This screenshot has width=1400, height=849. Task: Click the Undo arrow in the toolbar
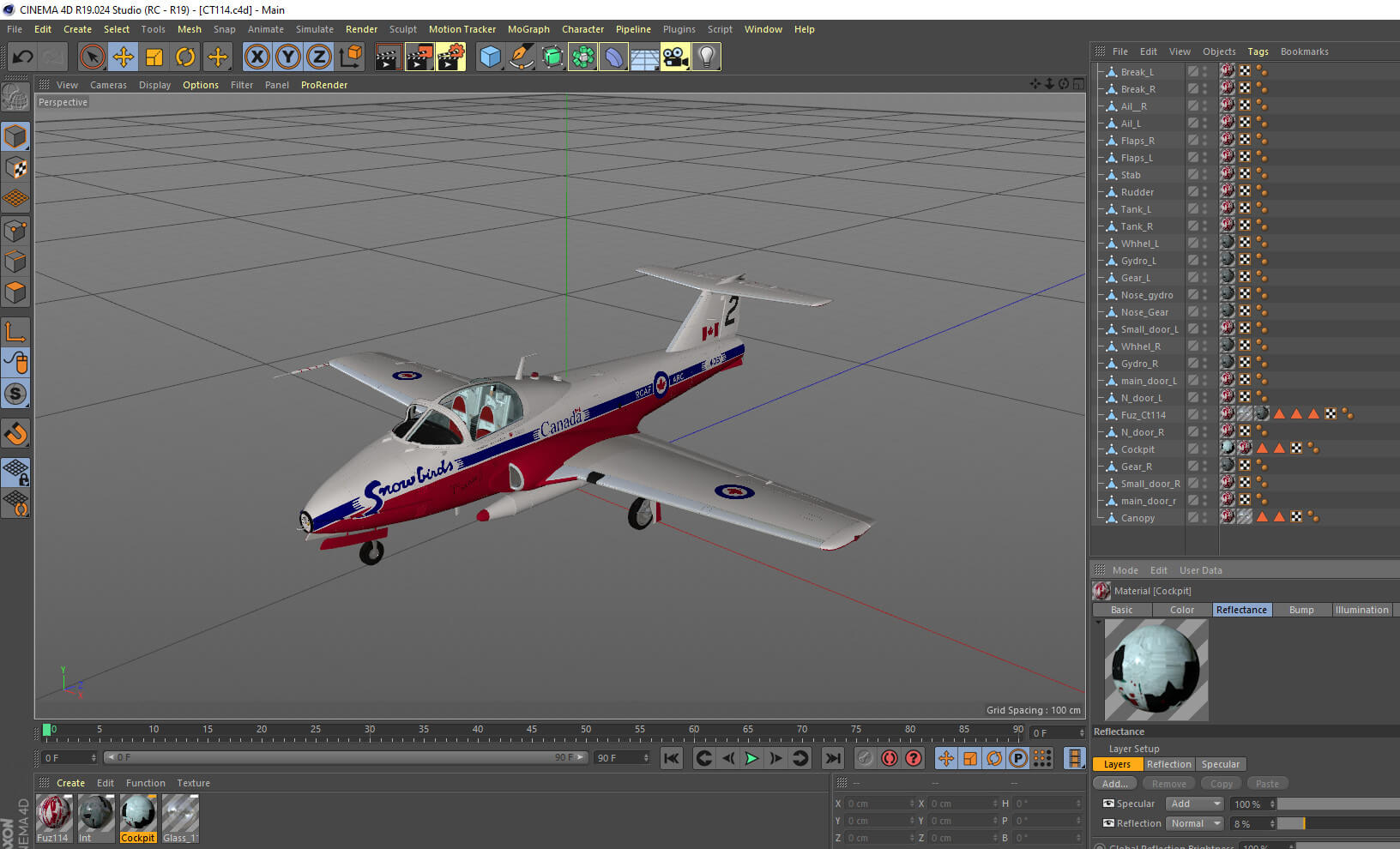click(22, 57)
